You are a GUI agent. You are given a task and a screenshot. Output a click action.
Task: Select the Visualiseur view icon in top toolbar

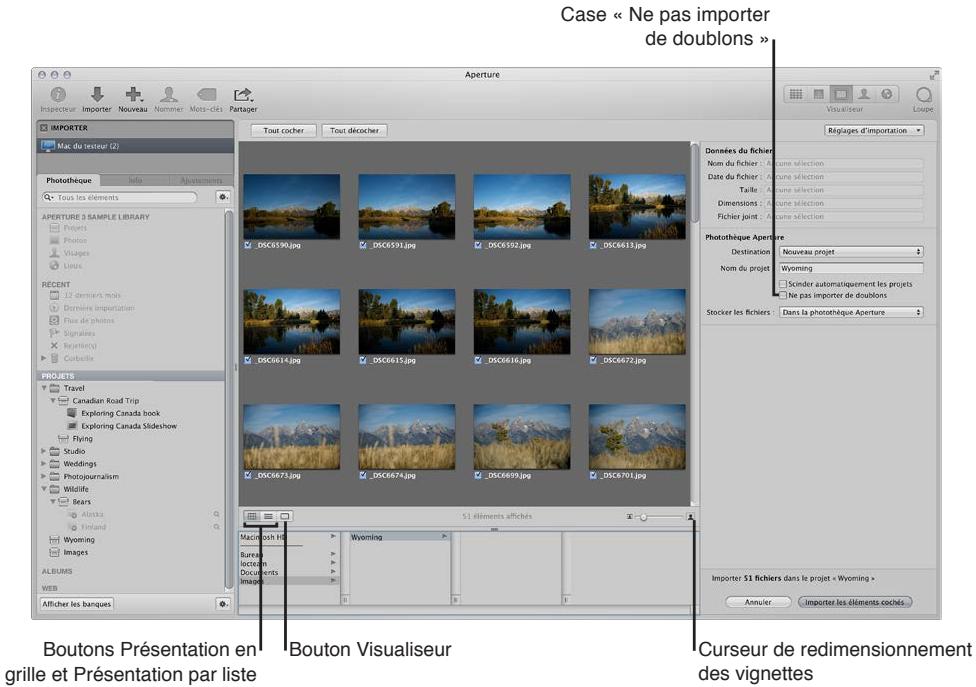point(841,94)
